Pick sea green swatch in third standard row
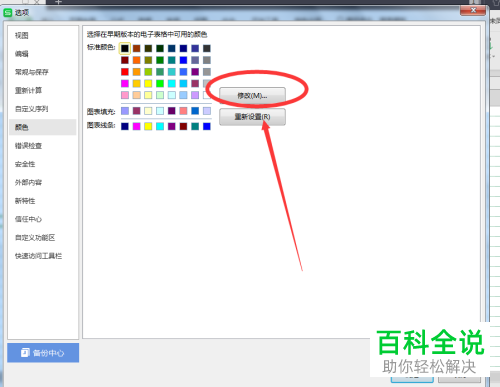Image resolution: width=500 pixels, height=387 pixels. [160, 72]
